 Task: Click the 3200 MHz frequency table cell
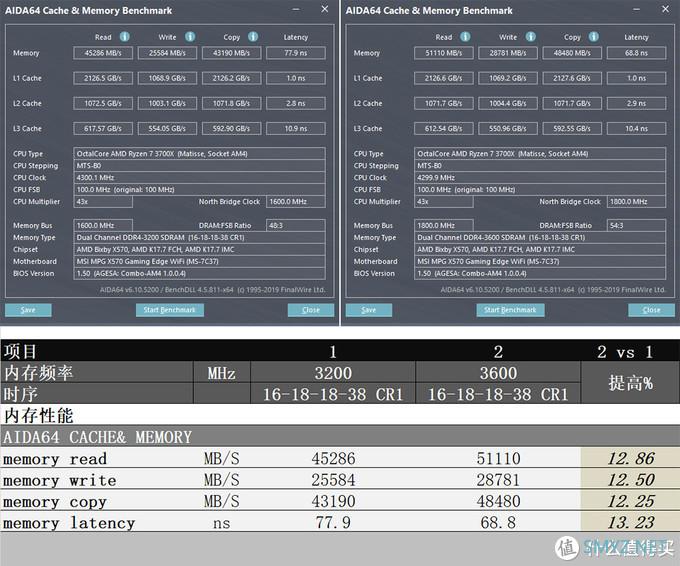[x=333, y=373]
